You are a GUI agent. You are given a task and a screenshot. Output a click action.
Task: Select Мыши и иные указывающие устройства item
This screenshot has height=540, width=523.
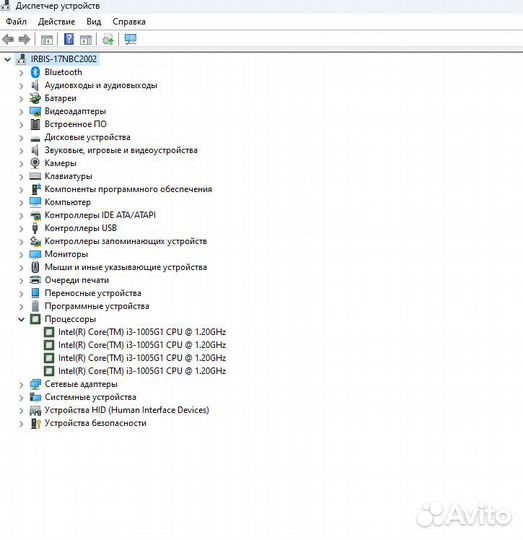click(126, 267)
